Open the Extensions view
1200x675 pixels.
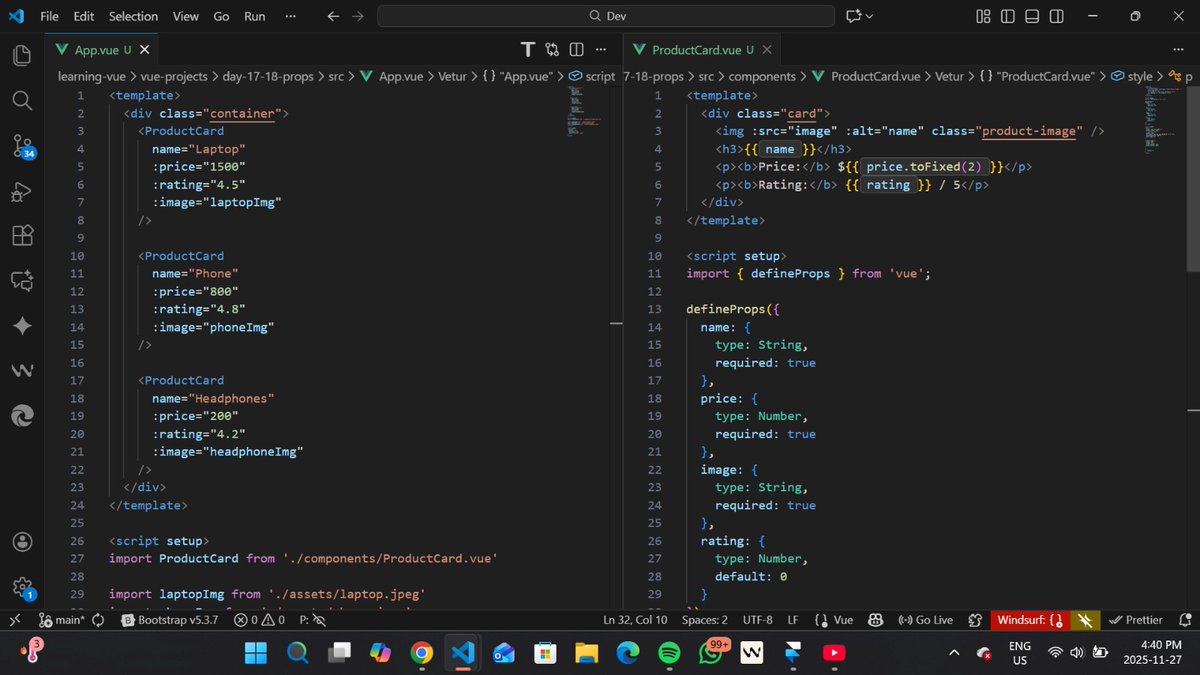pos(21,236)
